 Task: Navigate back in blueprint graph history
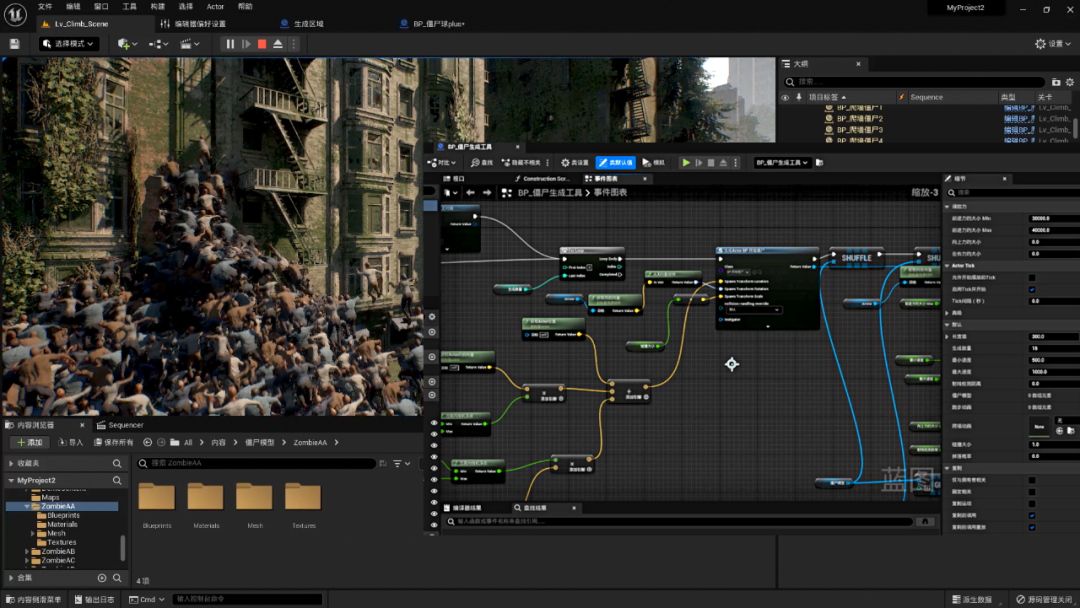(470, 192)
